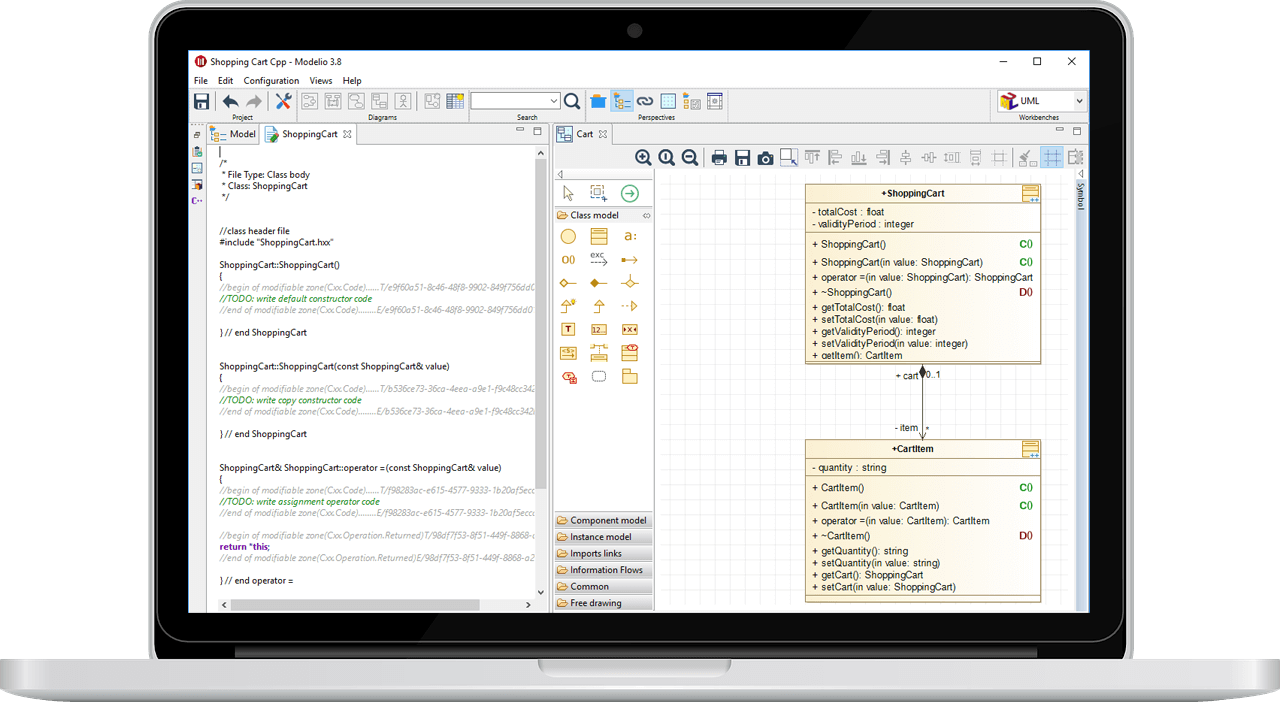Viewport: 1280px width, 702px height.
Task: Pick the Package folder palette tool
Action: 629,377
